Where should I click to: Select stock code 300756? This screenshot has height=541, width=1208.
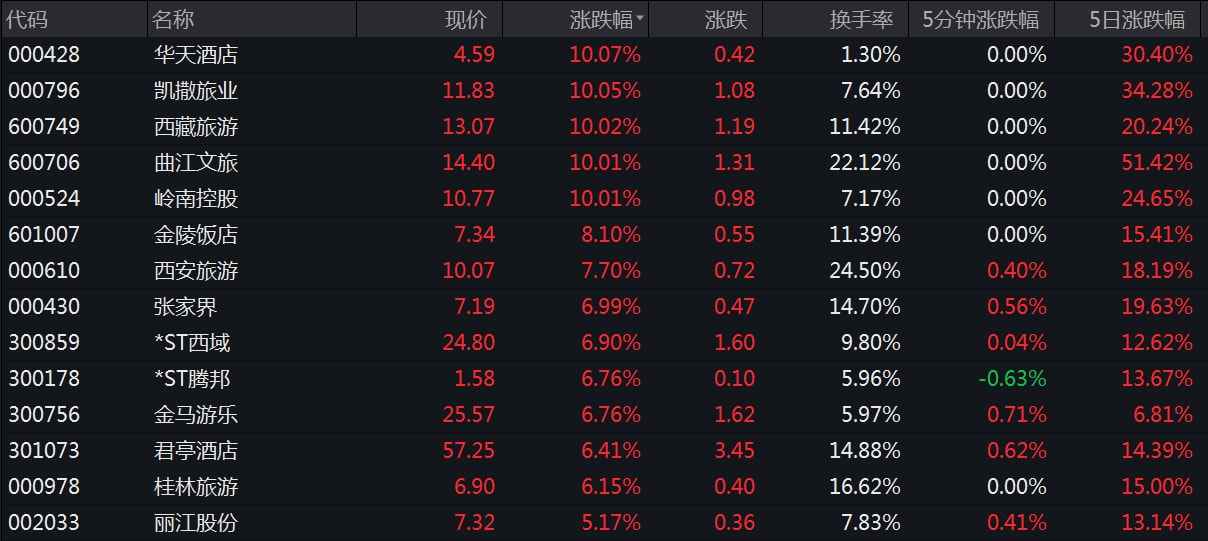[x=44, y=415]
